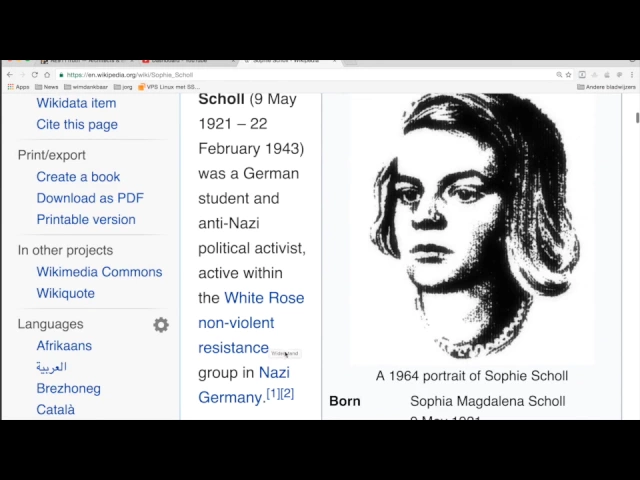
Task: Open the News bookmarks folder
Action: 47,87
